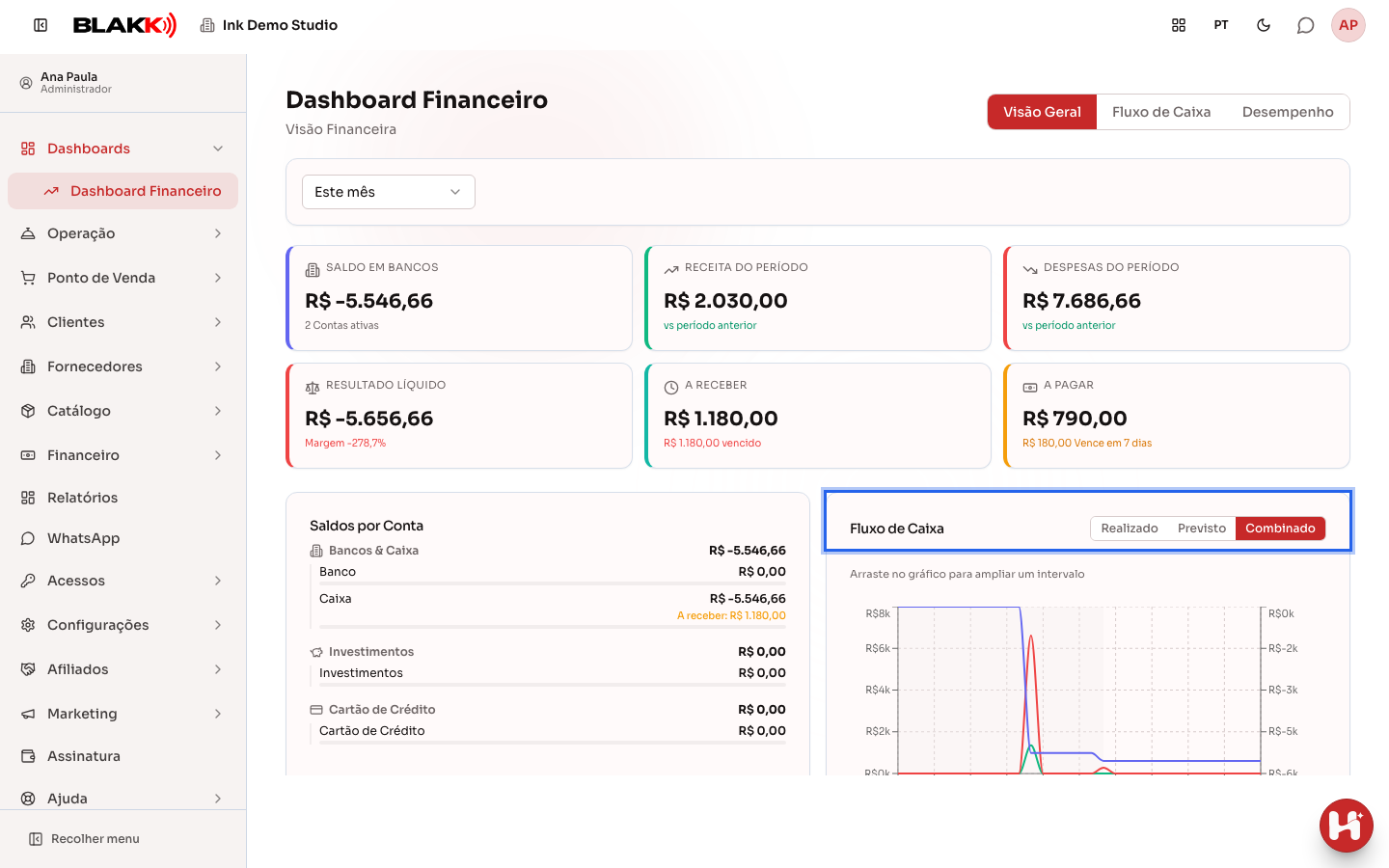Select Previsto cash flow view
The image size is (1389, 868).
[x=1202, y=529]
